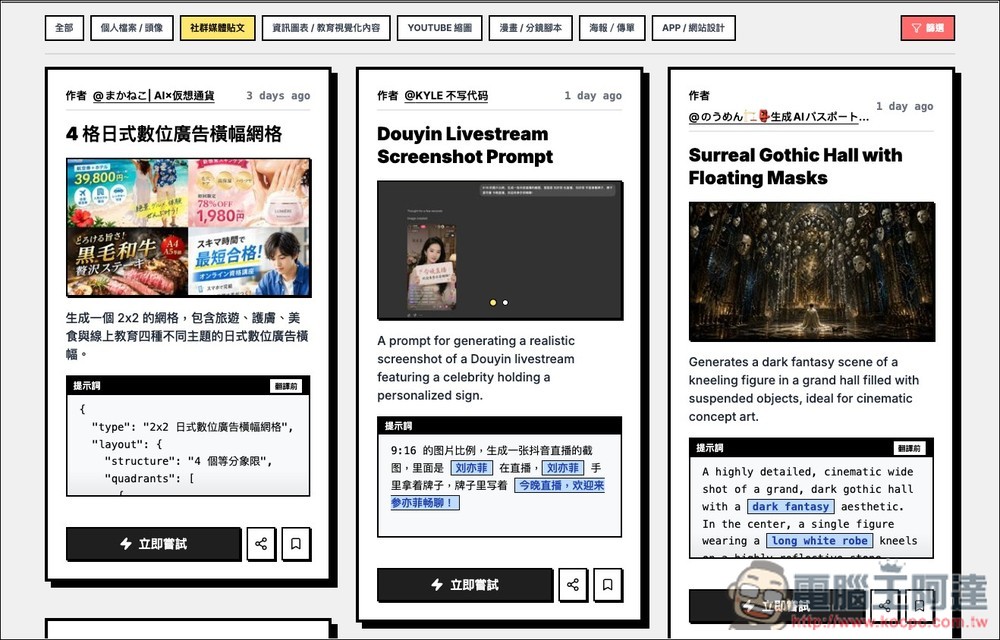
Task: Switch to the 全部 category tab
Action: (x=63, y=28)
